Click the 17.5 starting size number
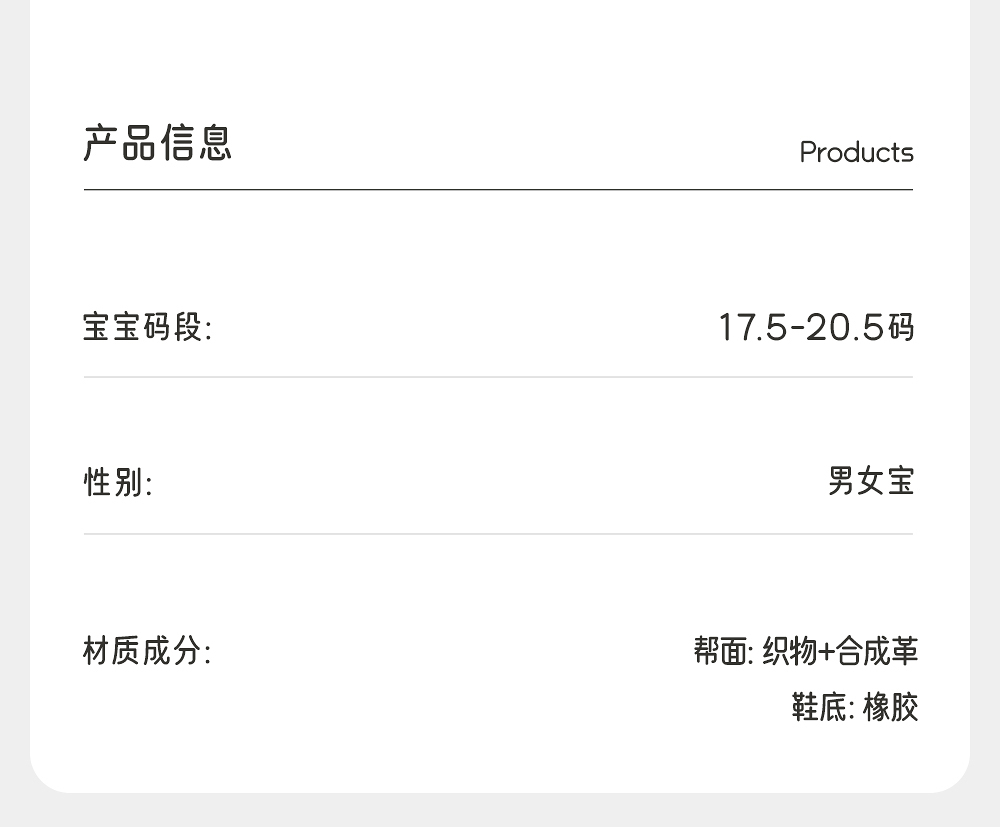The width and height of the screenshot is (1000, 827). coord(753,327)
